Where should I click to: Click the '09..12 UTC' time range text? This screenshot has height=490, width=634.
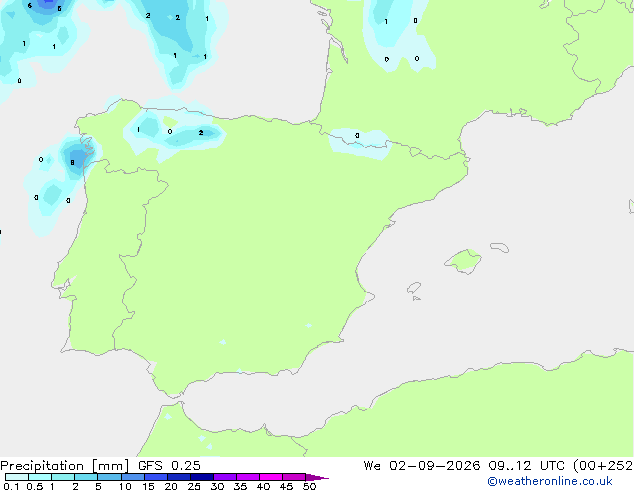click(526, 466)
